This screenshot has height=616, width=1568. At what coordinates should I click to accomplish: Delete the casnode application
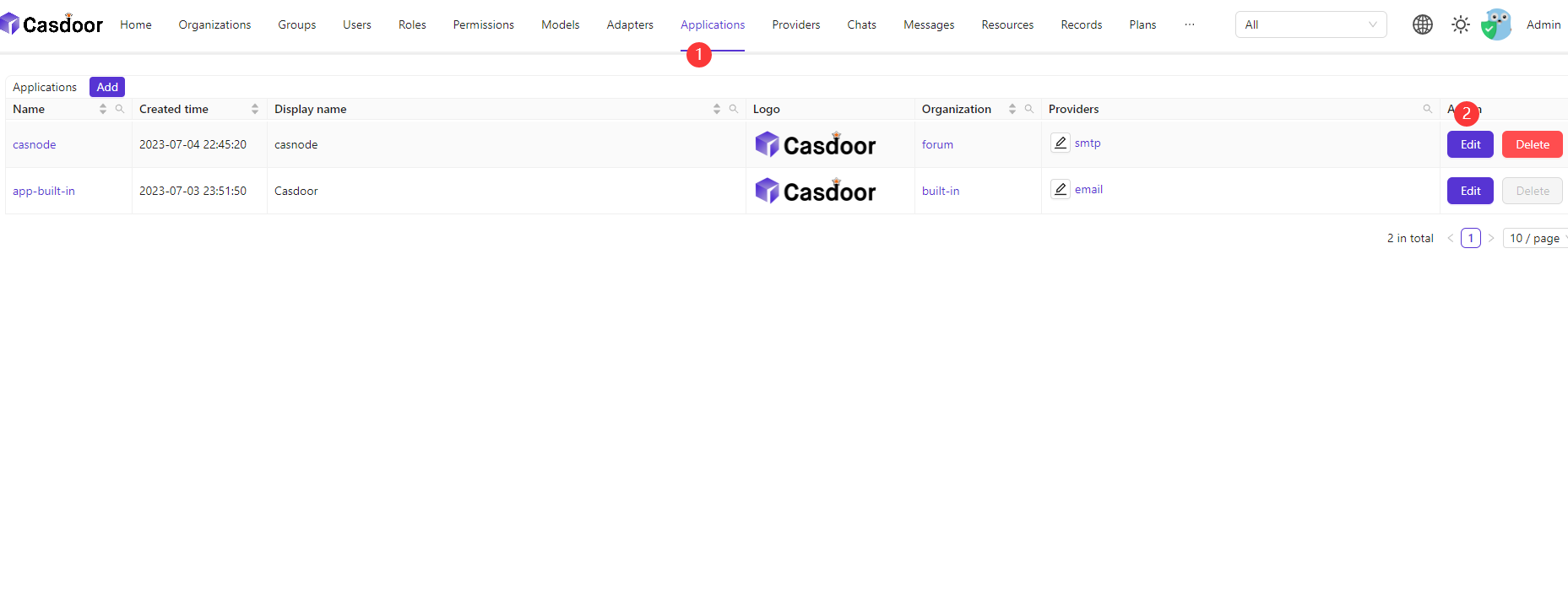point(1532,144)
